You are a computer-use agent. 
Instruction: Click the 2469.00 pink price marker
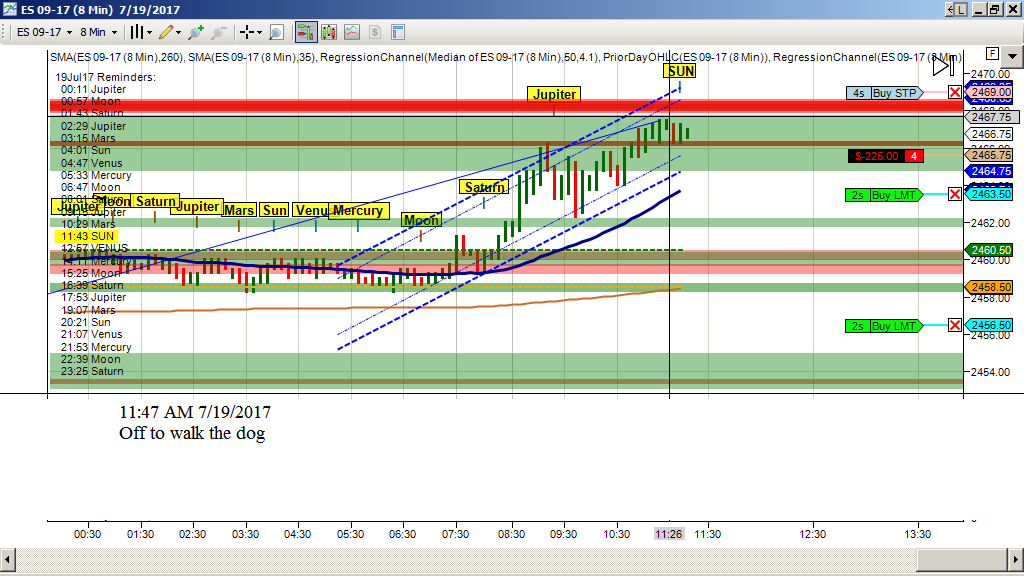click(x=989, y=92)
